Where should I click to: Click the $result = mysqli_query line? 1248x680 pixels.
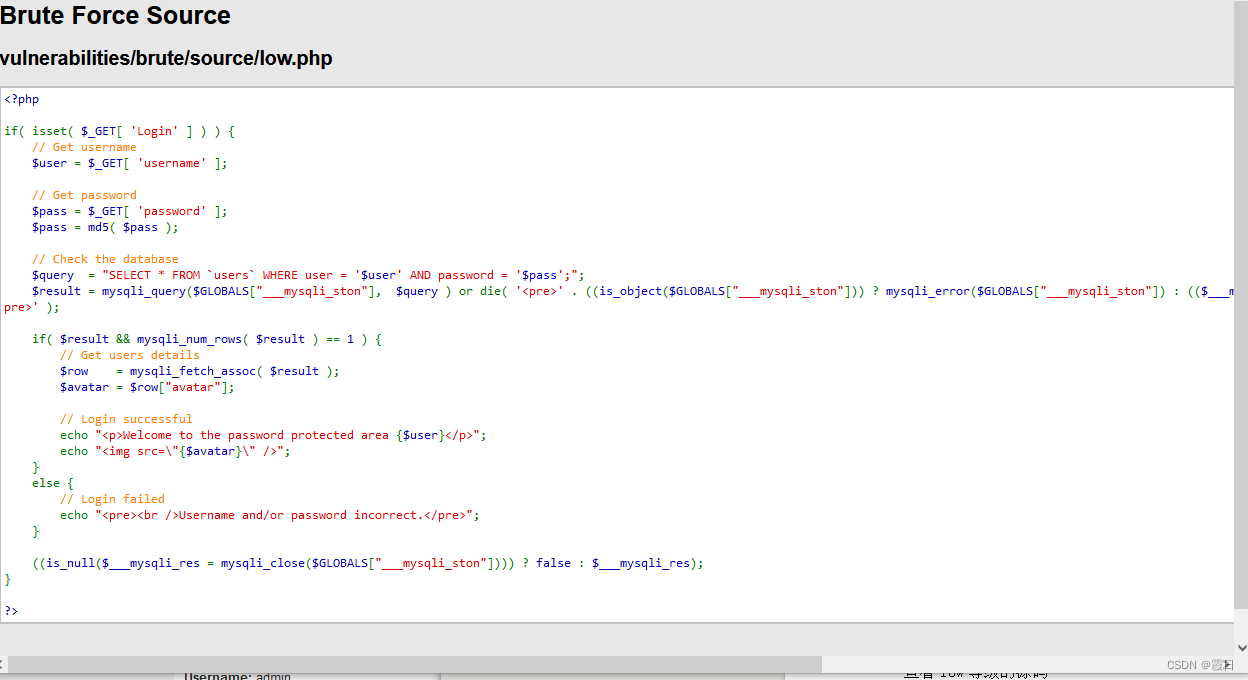[633, 291]
